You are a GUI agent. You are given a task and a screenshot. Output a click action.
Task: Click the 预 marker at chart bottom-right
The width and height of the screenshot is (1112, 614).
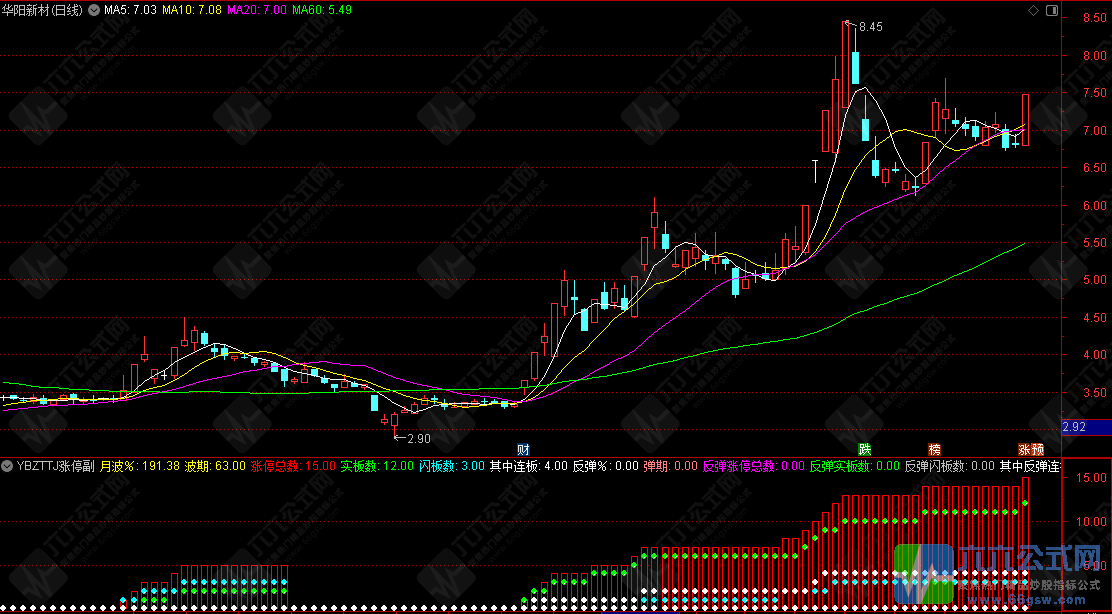[x=1038, y=450]
